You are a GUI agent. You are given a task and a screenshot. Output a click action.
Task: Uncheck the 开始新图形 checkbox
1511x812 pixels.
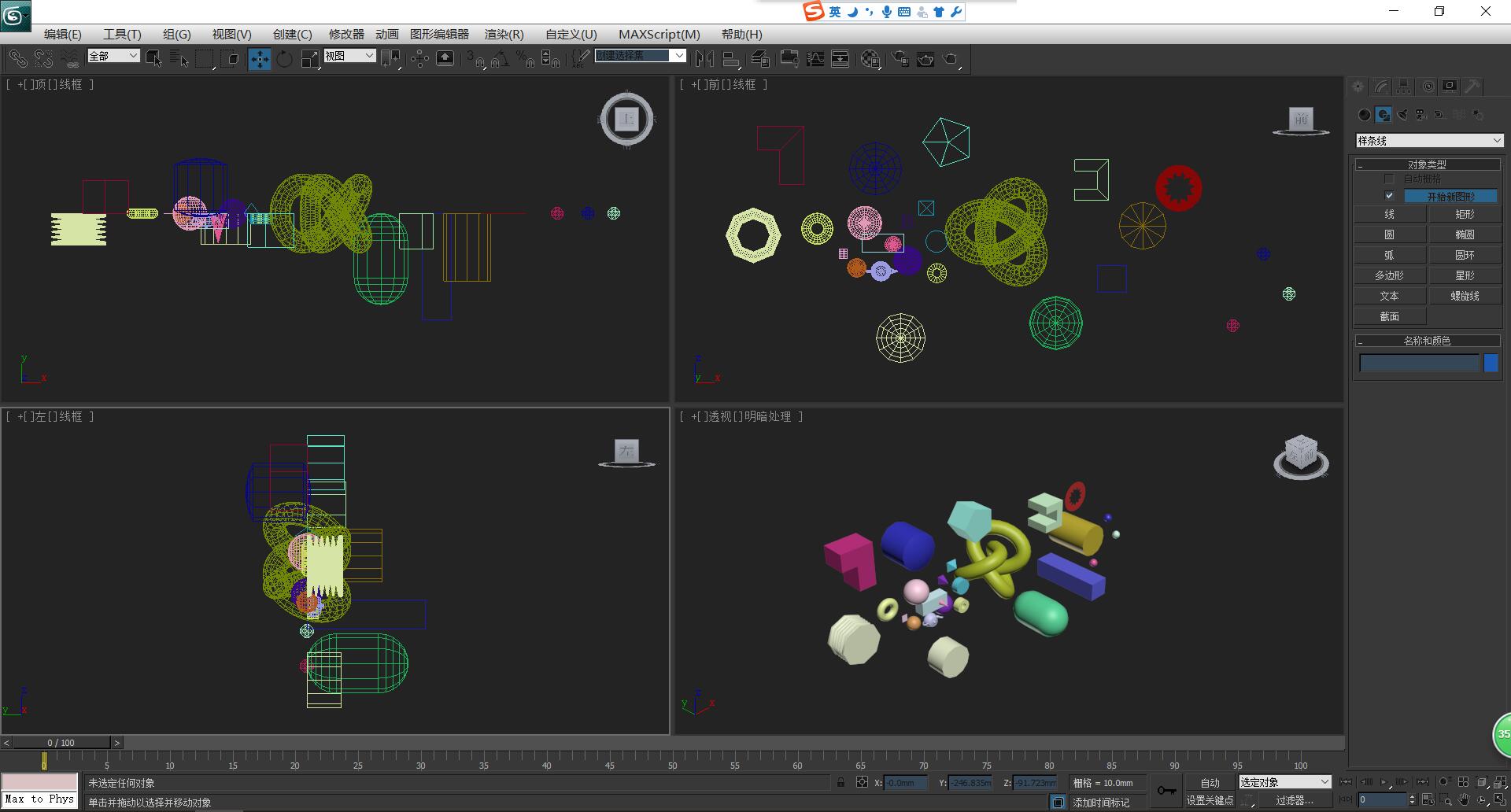click(x=1389, y=196)
